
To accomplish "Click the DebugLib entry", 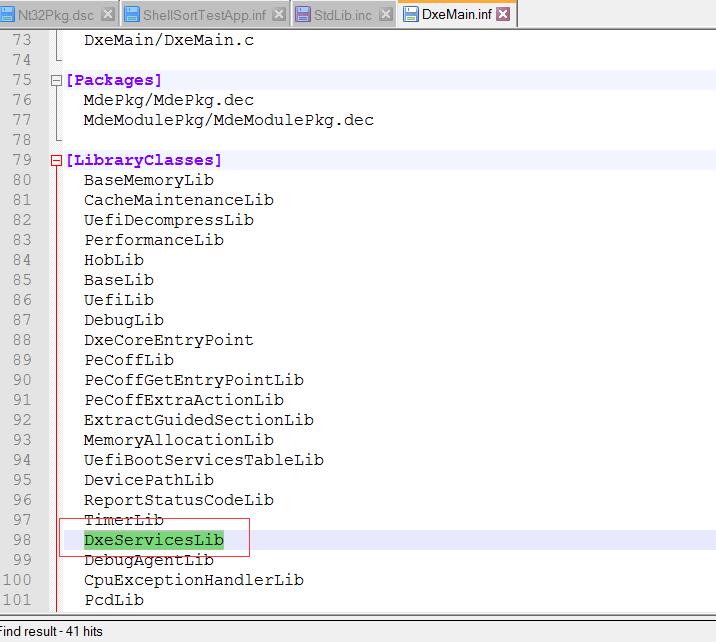I will click(x=124, y=320).
